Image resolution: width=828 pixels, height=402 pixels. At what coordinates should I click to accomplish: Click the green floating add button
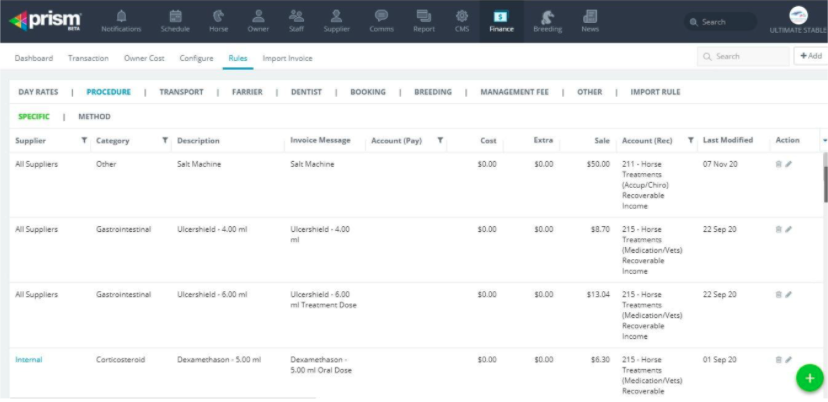click(809, 378)
